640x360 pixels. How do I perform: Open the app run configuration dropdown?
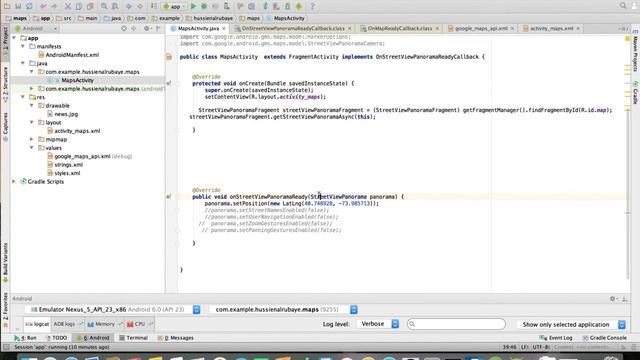pyautogui.click(x=174, y=6)
